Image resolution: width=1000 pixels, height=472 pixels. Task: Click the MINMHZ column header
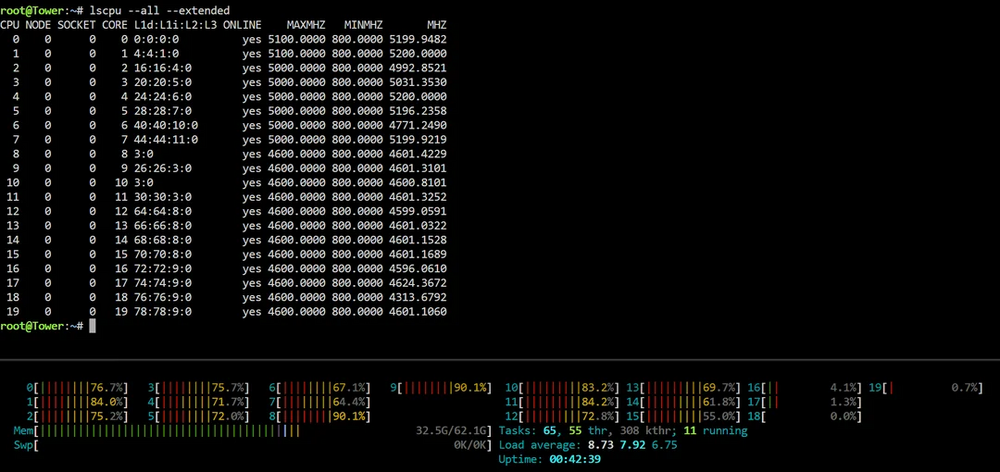click(x=364, y=25)
